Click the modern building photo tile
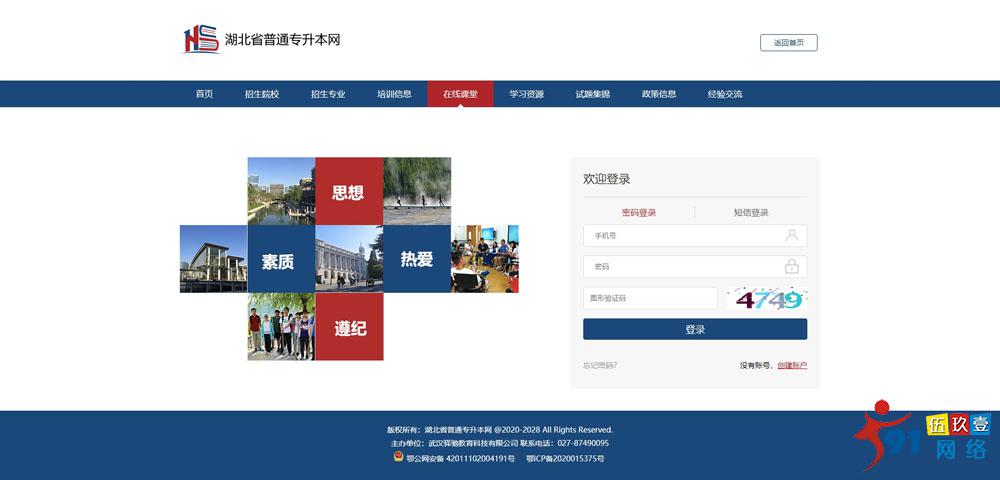The image size is (1000, 480). [214, 259]
